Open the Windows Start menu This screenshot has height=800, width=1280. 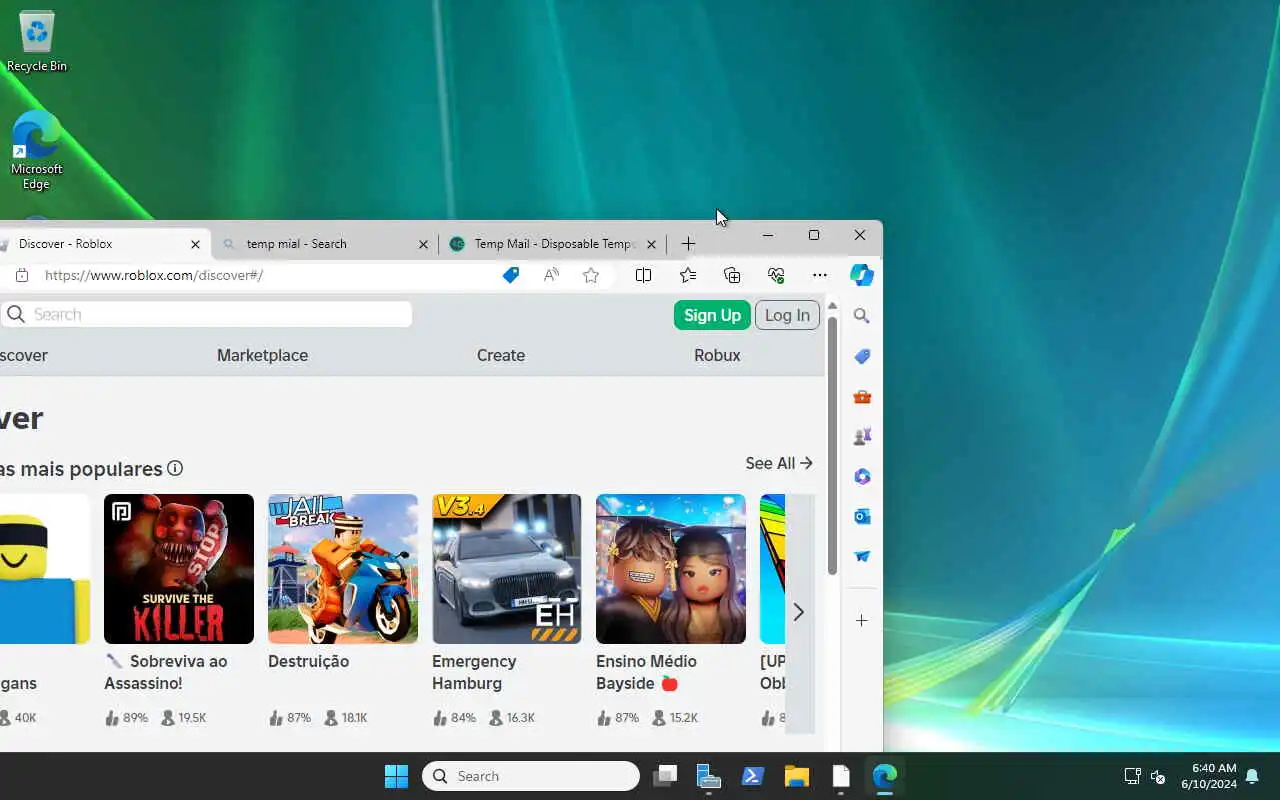tap(397, 776)
